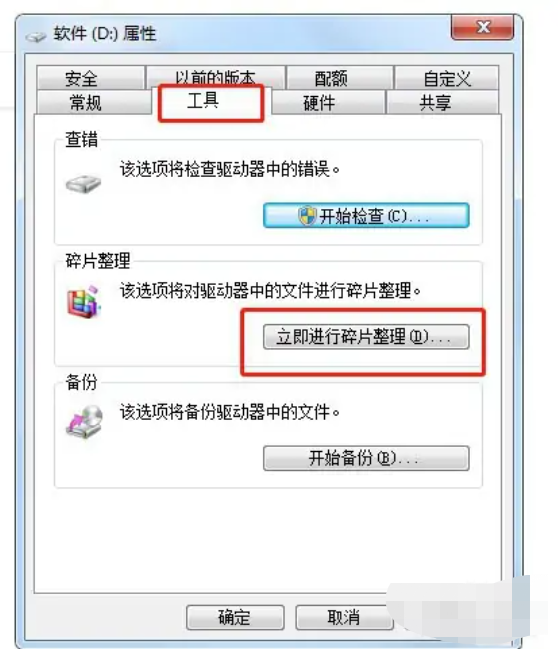The height and width of the screenshot is (649, 558).
Task: Click 立即进行碎片整理(D) button
Action: click(x=366, y=337)
